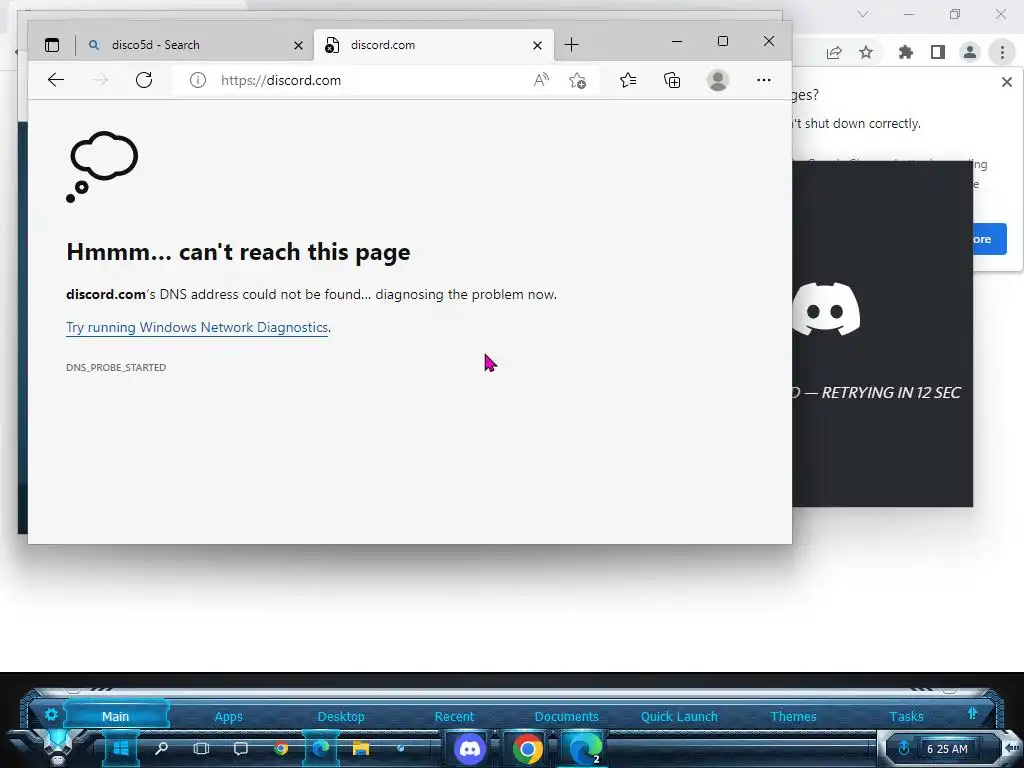The height and width of the screenshot is (768, 1024).
Task: Open the Edge profile avatar
Action: click(718, 80)
